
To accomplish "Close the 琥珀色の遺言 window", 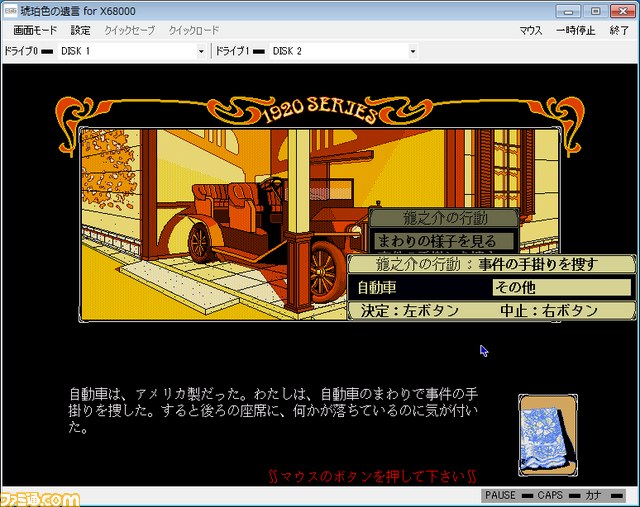I will pyautogui.click(x=623, y=11).
